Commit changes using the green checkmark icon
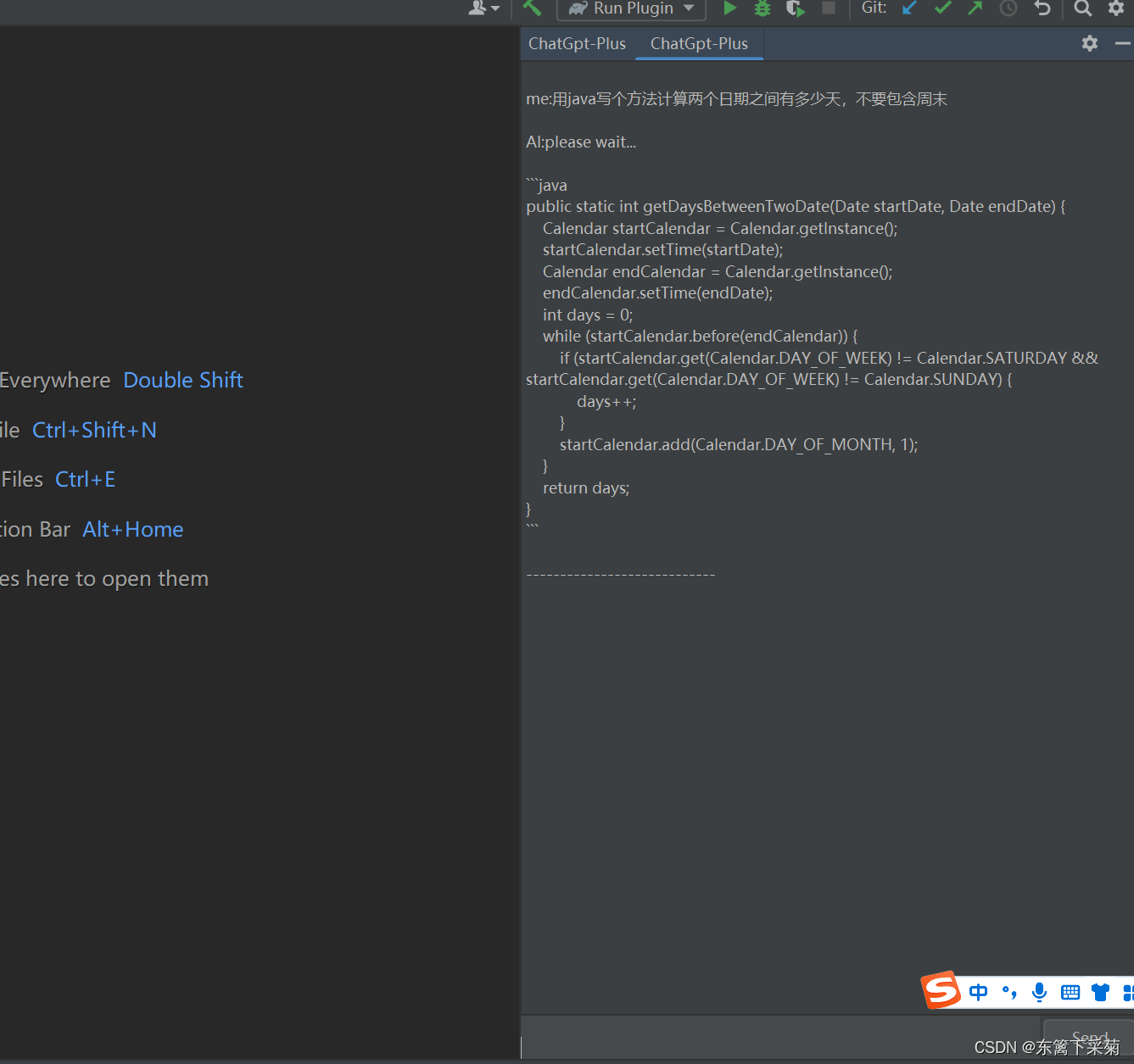This screenshot has width=1134, height=1064. tap(941, 8)
